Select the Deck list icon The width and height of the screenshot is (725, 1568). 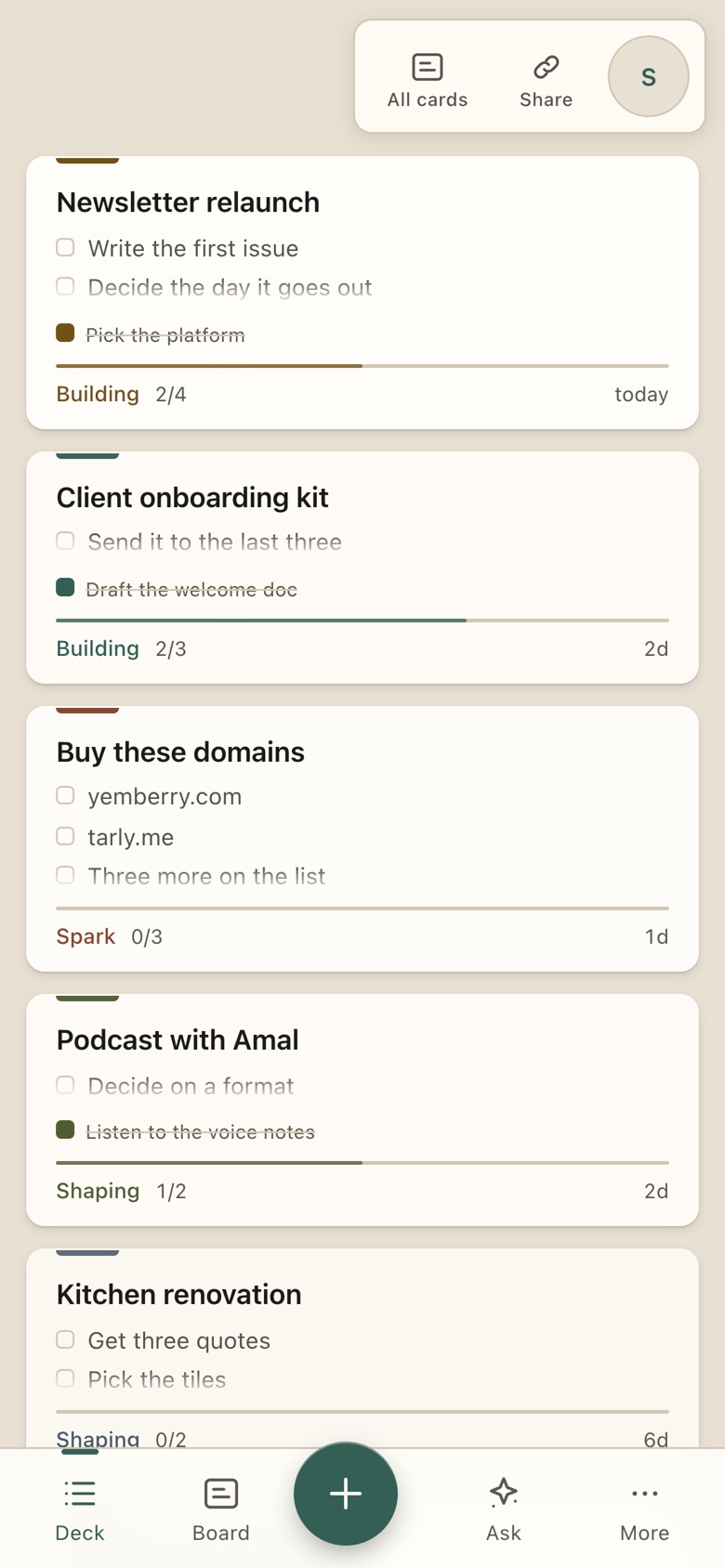[80, 1494]
